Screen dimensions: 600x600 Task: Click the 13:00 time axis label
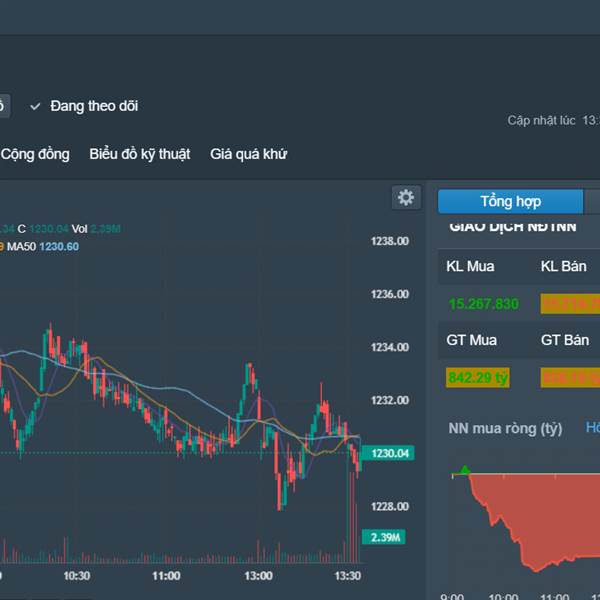[x=258, y=577]
